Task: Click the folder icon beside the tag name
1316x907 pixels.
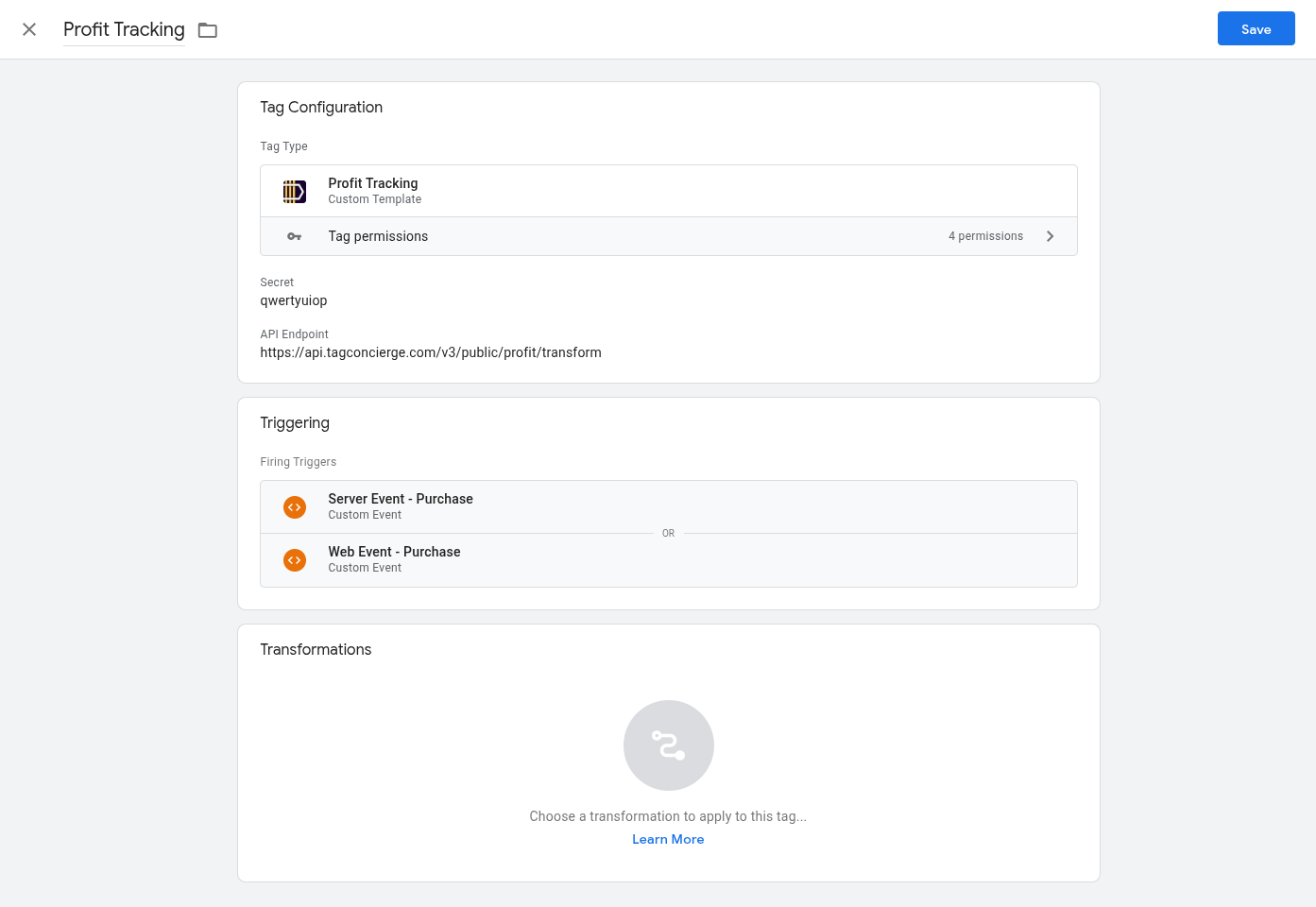Action: pos(208,30)
